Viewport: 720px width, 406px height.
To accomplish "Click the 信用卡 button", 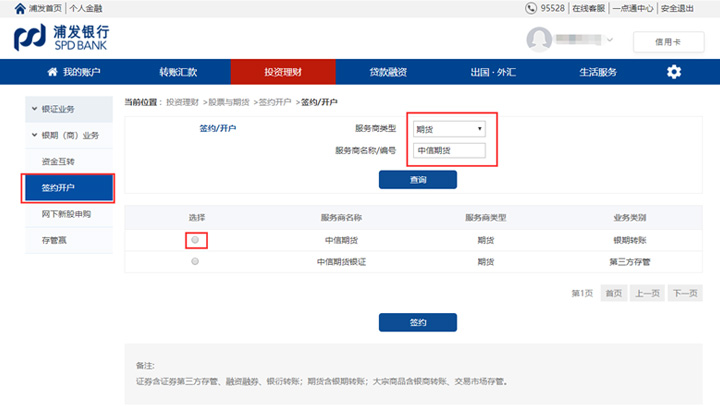I will (668, 41).
